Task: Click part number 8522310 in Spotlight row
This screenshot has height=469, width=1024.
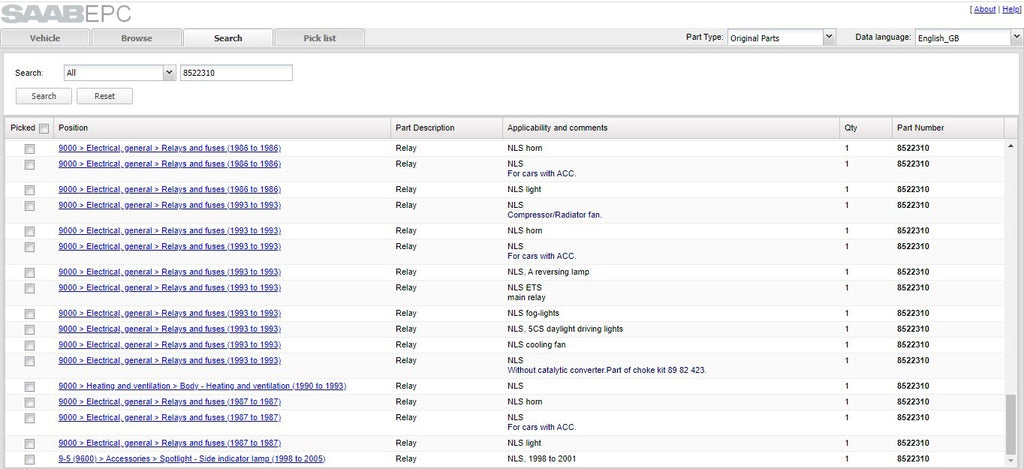Action: pyautogui.click(x=913, y=459)
